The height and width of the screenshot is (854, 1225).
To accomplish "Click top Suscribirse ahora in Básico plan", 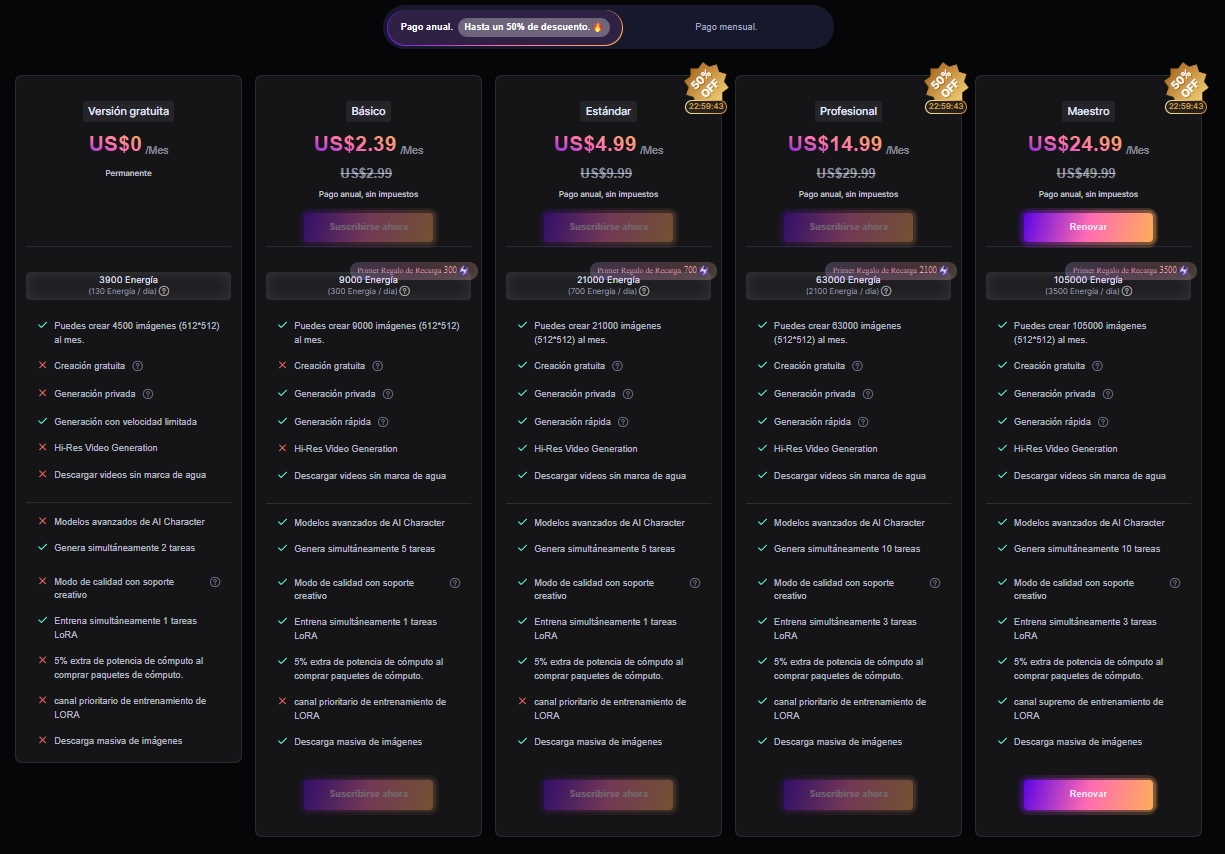I will pyautogui.click(x=368, y=227).
